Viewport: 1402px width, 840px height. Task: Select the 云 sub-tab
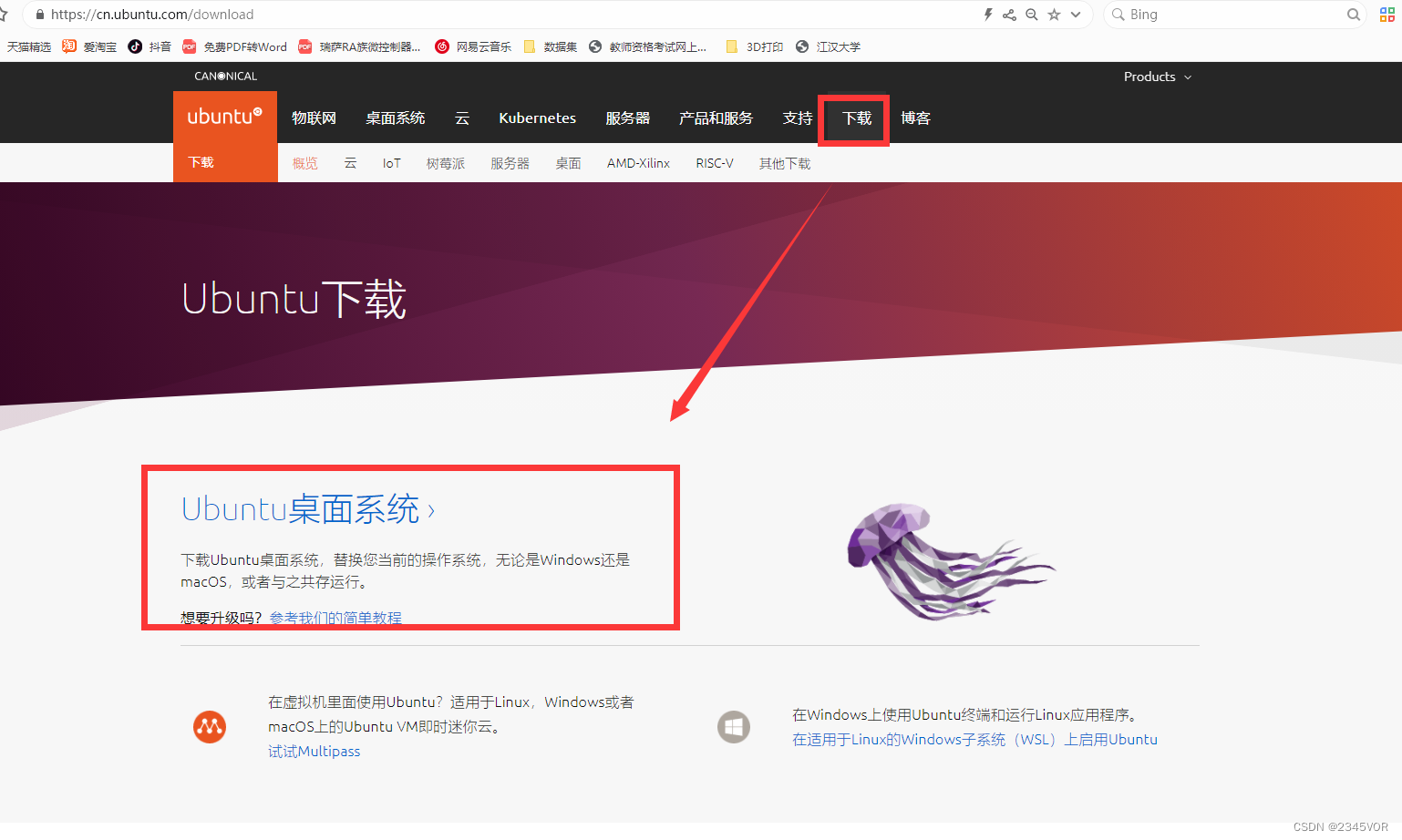(x=350, y=163)
